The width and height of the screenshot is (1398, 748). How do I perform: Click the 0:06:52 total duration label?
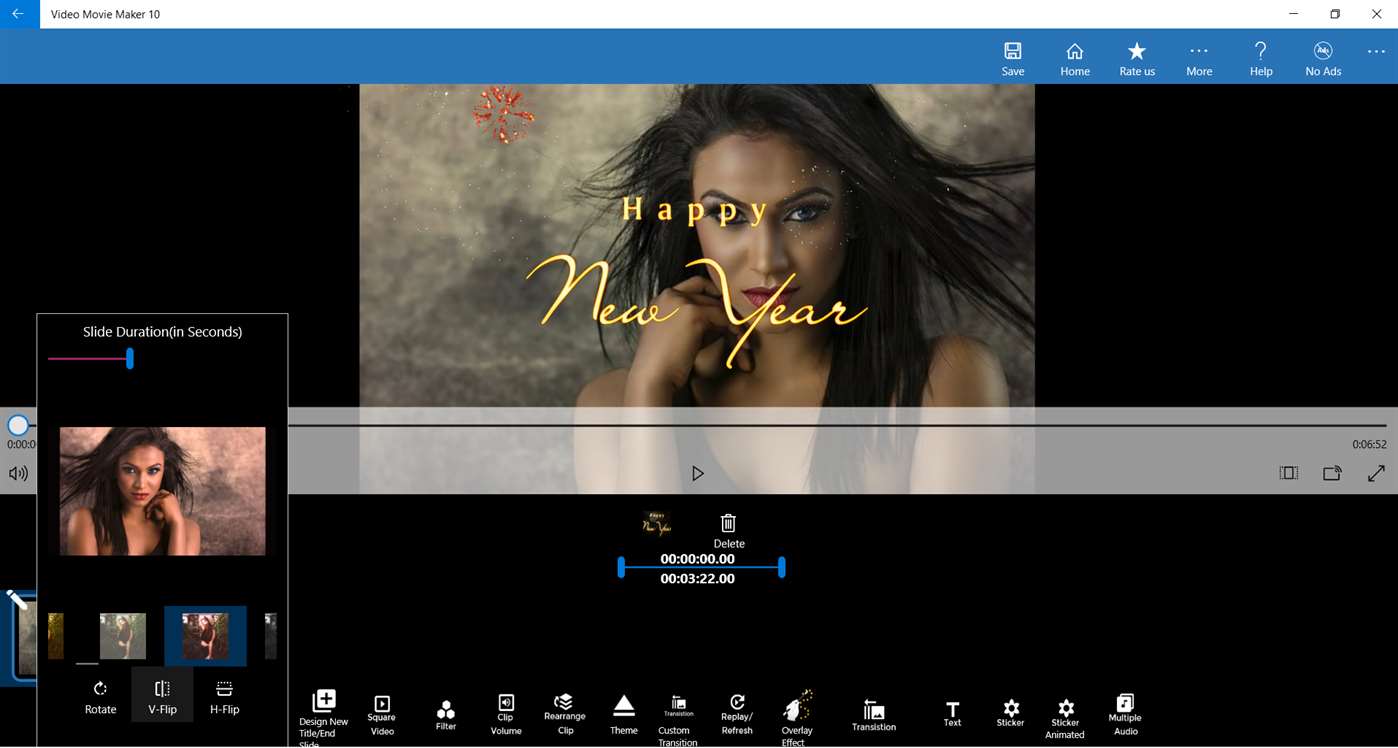tap(1369, 445)
